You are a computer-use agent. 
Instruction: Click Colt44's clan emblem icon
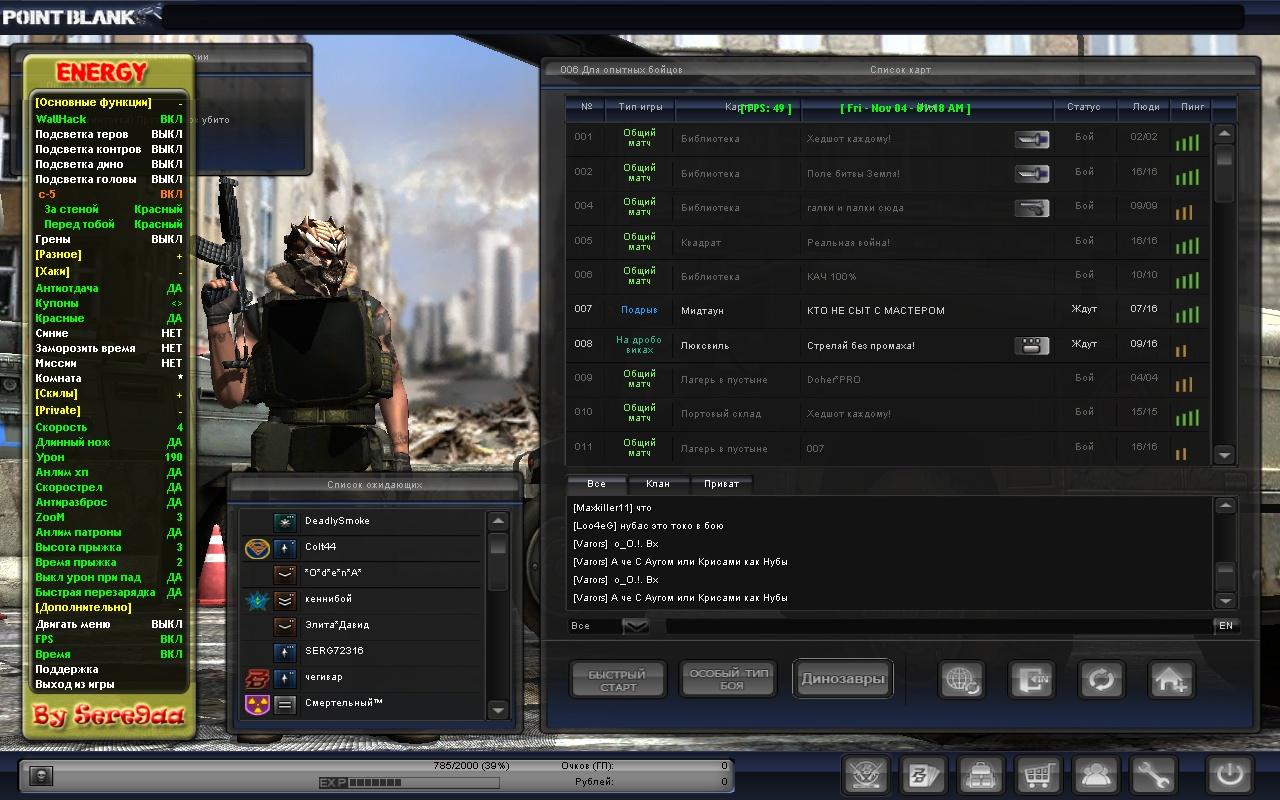click(256, 547)
